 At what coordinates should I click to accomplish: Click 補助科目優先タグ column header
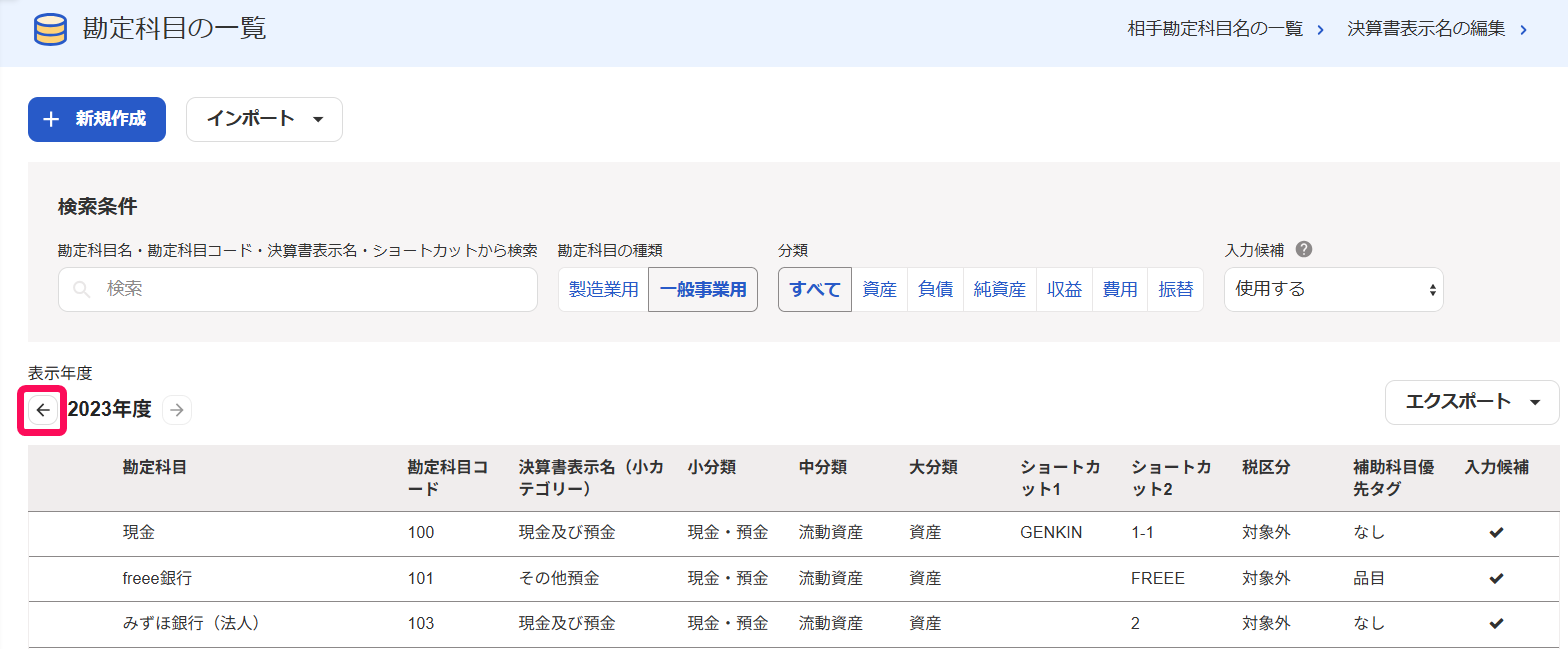[x=1393, y=478]
